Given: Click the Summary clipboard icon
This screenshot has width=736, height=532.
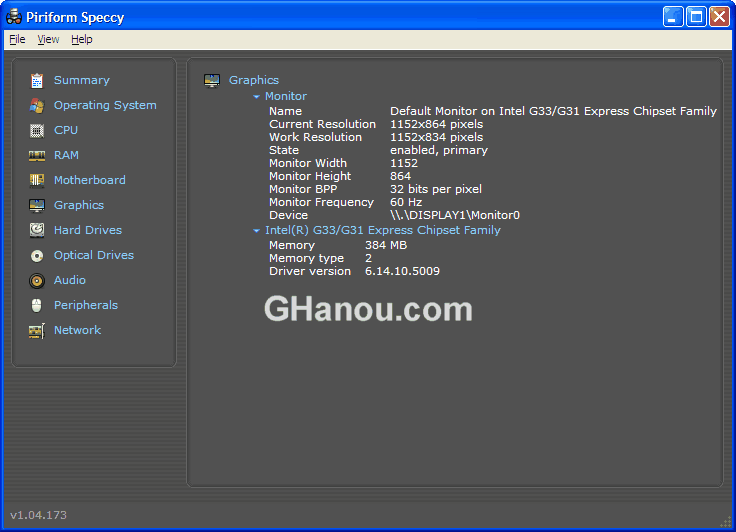Looking at the screenshot, I should point(37,81).
